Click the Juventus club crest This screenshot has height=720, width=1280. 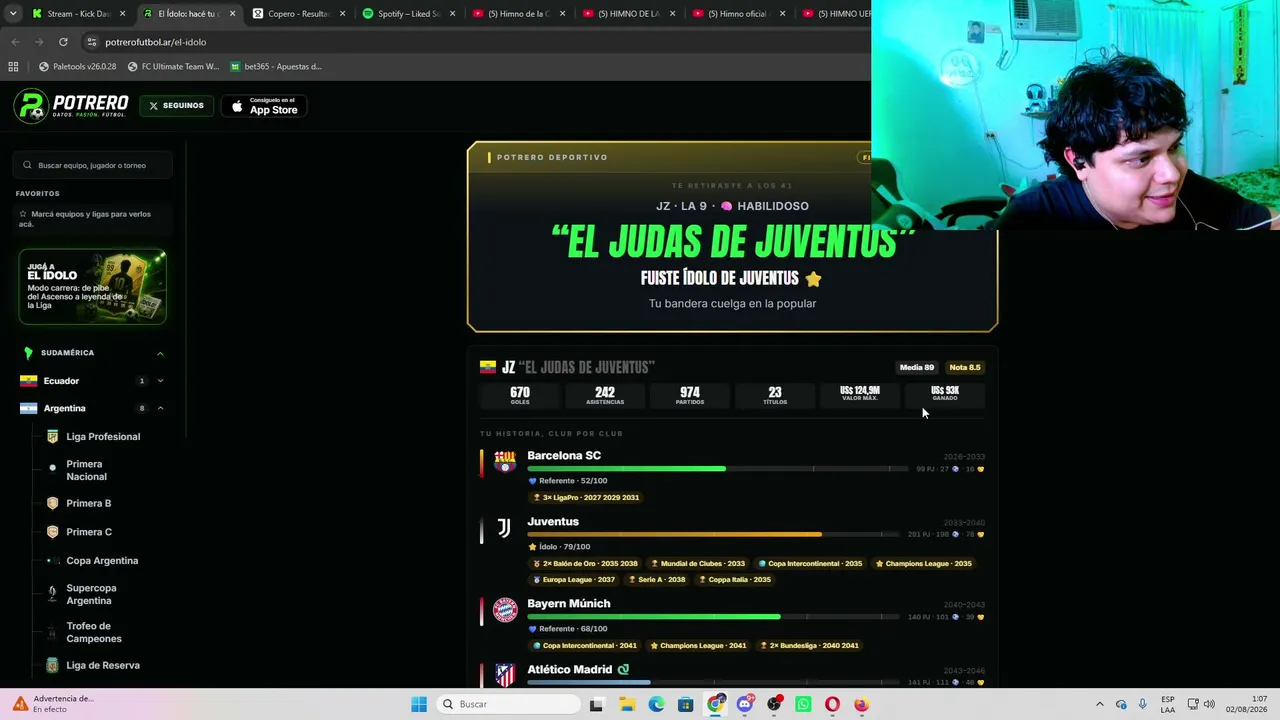tap(504, 529)
